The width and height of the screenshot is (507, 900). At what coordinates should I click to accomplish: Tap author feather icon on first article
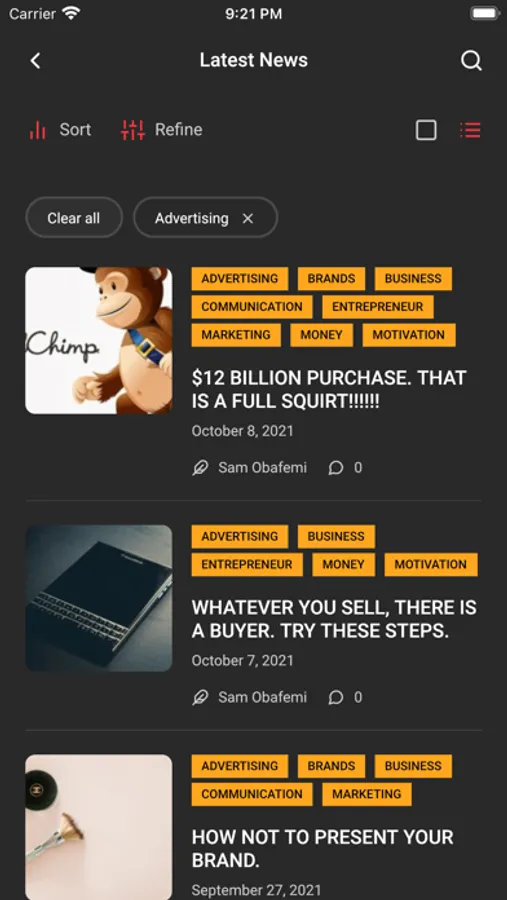tap(200, 468)
